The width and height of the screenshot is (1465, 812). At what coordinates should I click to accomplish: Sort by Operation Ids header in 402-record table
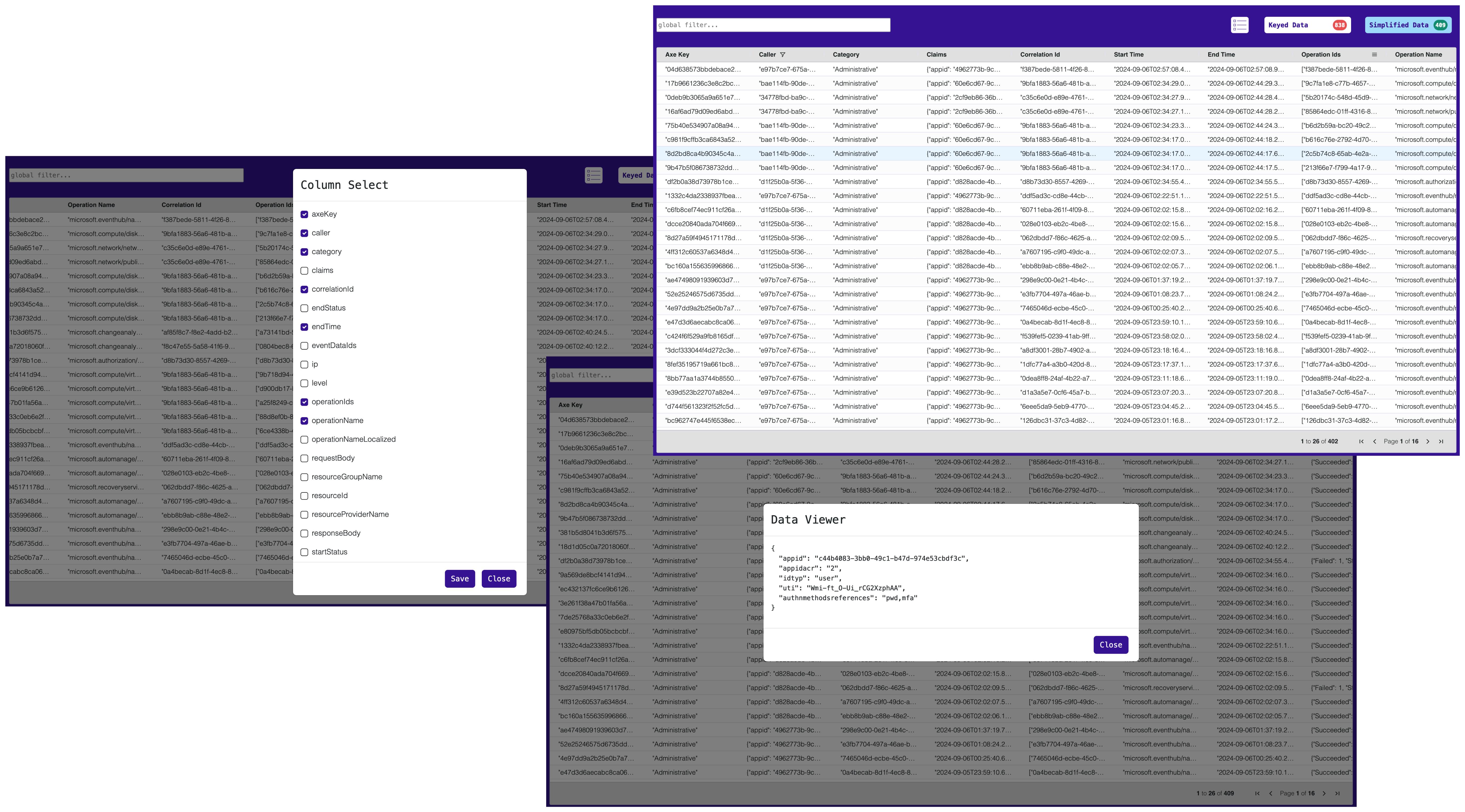click(x=1320, y=55)
